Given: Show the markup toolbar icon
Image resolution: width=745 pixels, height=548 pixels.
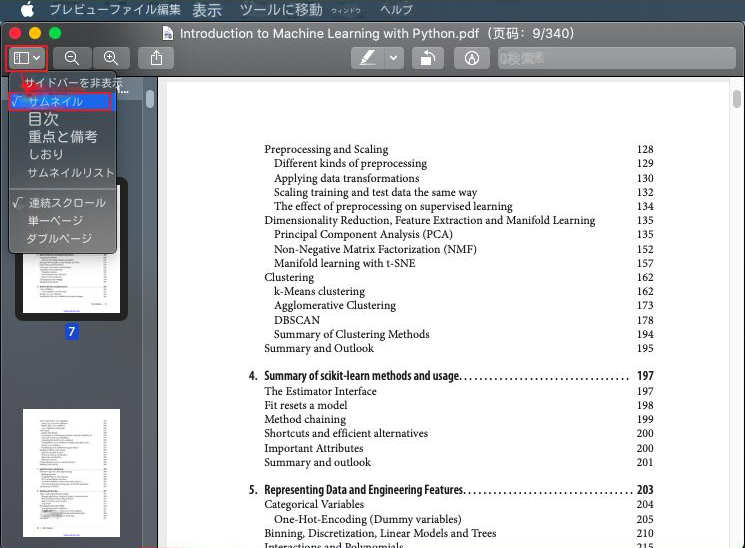Looking at the screenshot, I should (466, 58).
